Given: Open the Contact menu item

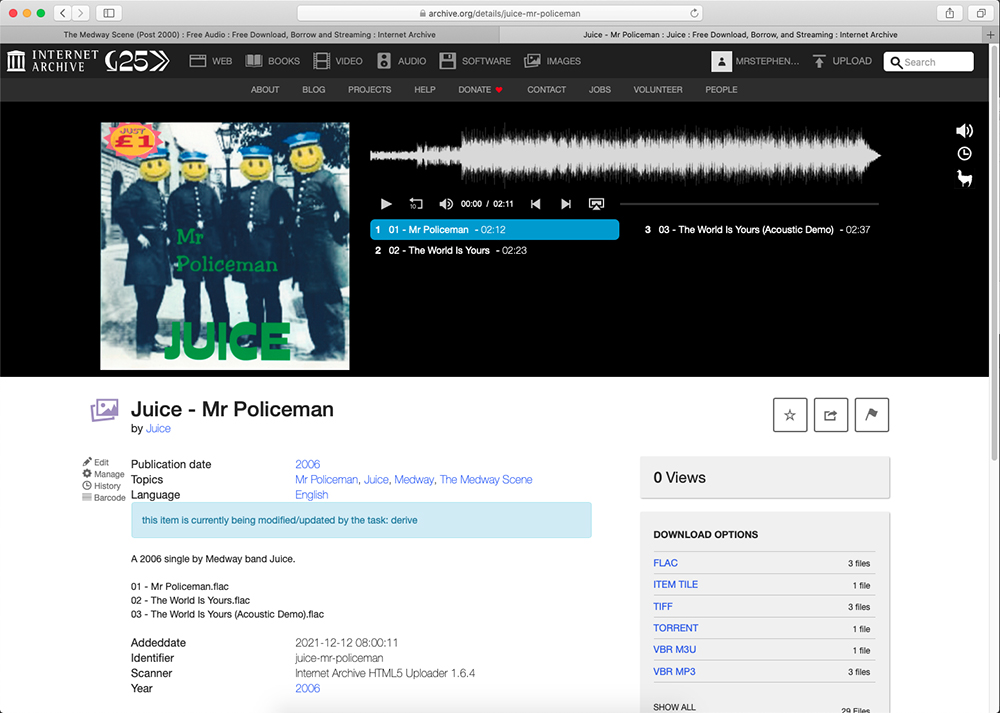Looking at the screenshot, I should pos(547,90).
